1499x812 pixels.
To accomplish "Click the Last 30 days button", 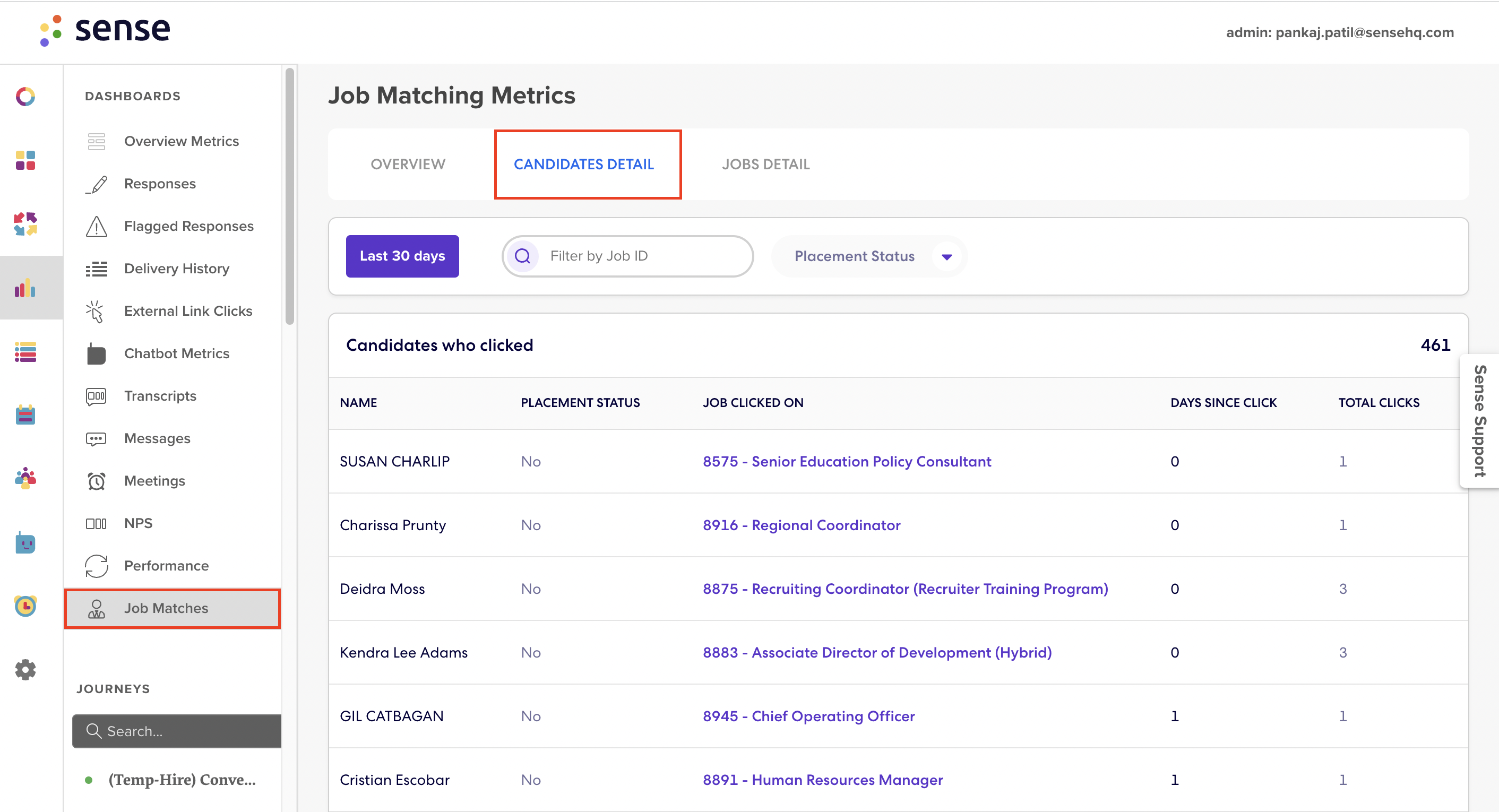I will 402,256.
